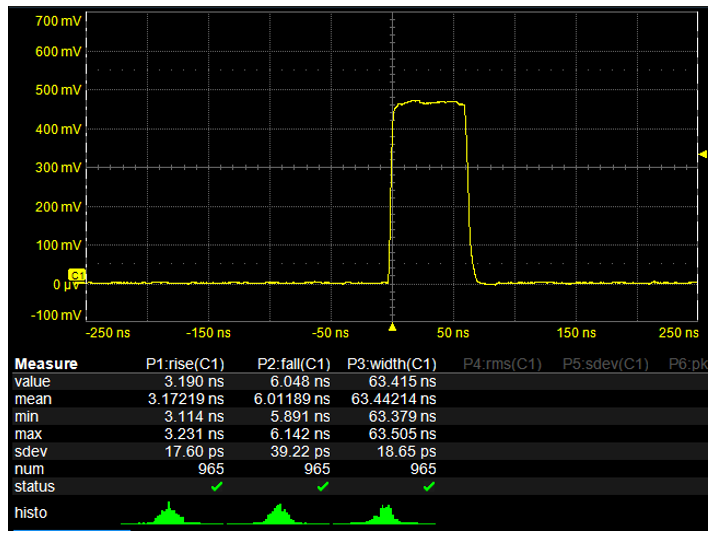Click the 50 ns time axis label

click(x=453, y=333)
